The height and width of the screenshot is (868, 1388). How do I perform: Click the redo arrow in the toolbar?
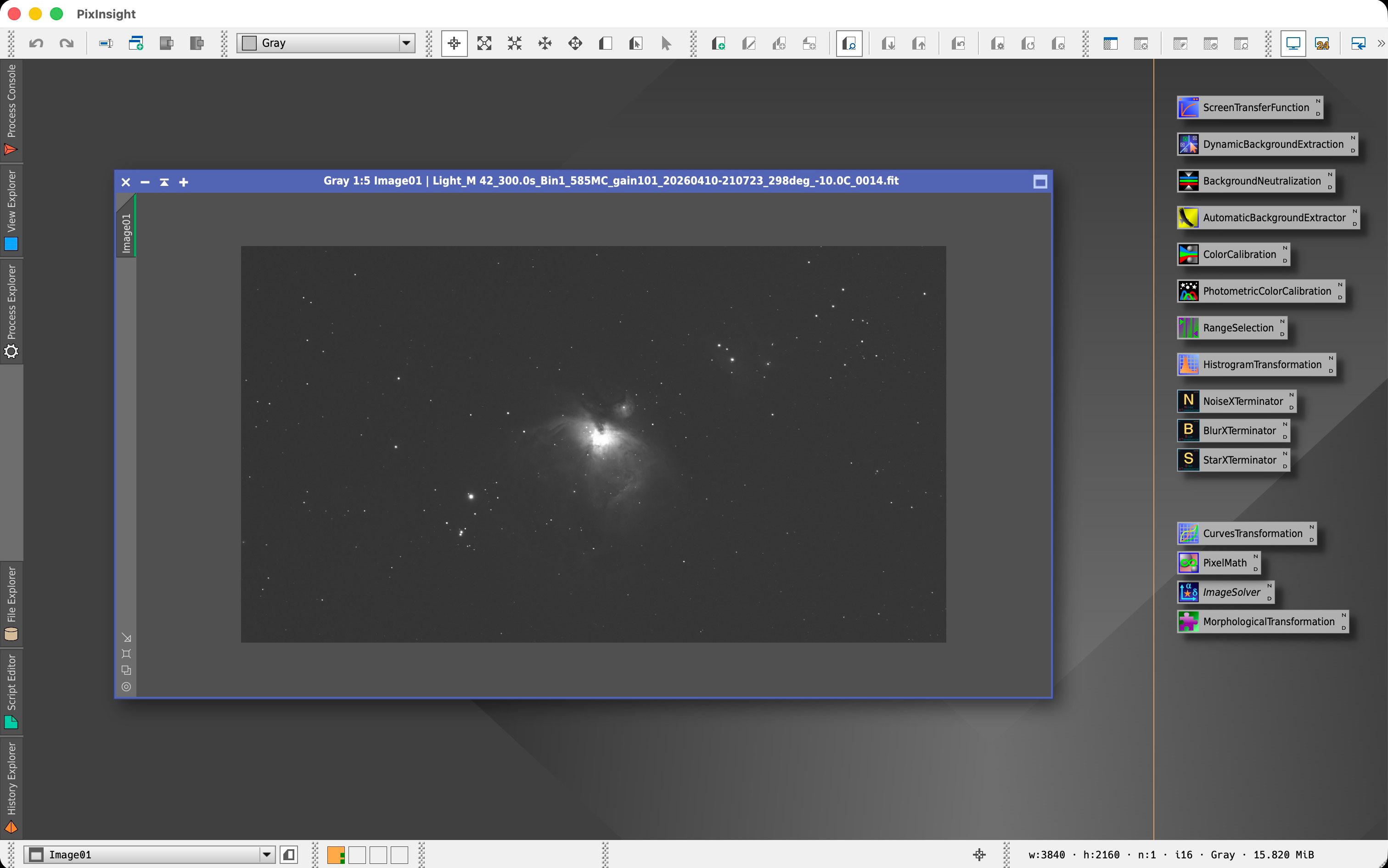67,44
